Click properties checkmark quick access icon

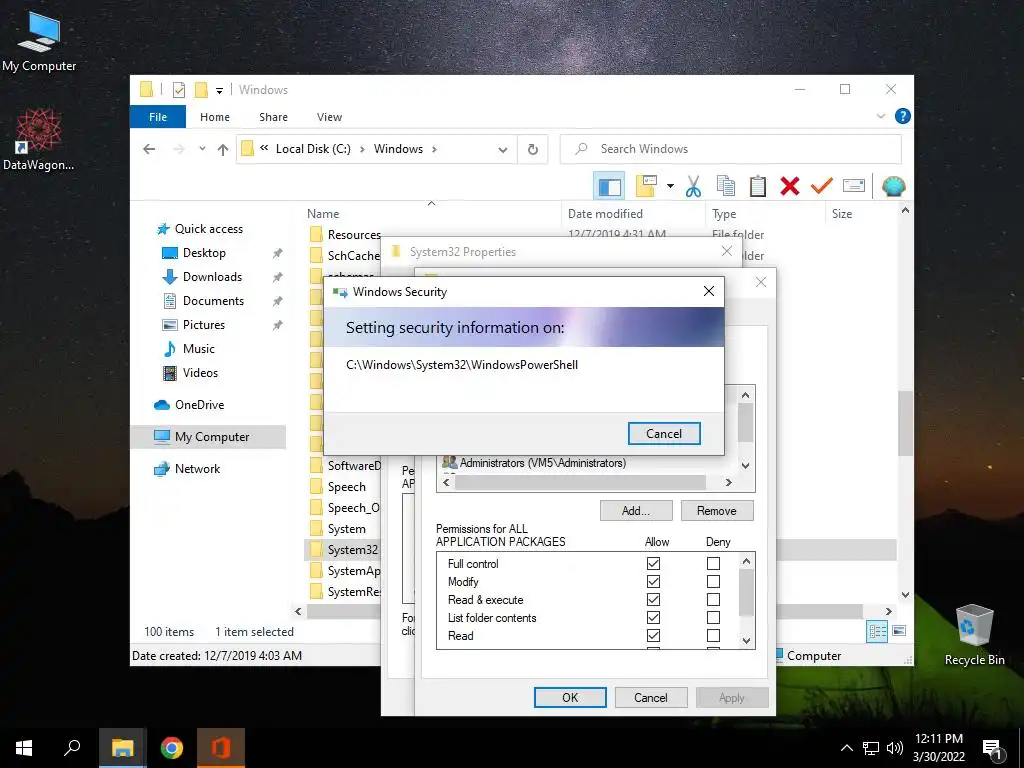(x=179, y=90)
